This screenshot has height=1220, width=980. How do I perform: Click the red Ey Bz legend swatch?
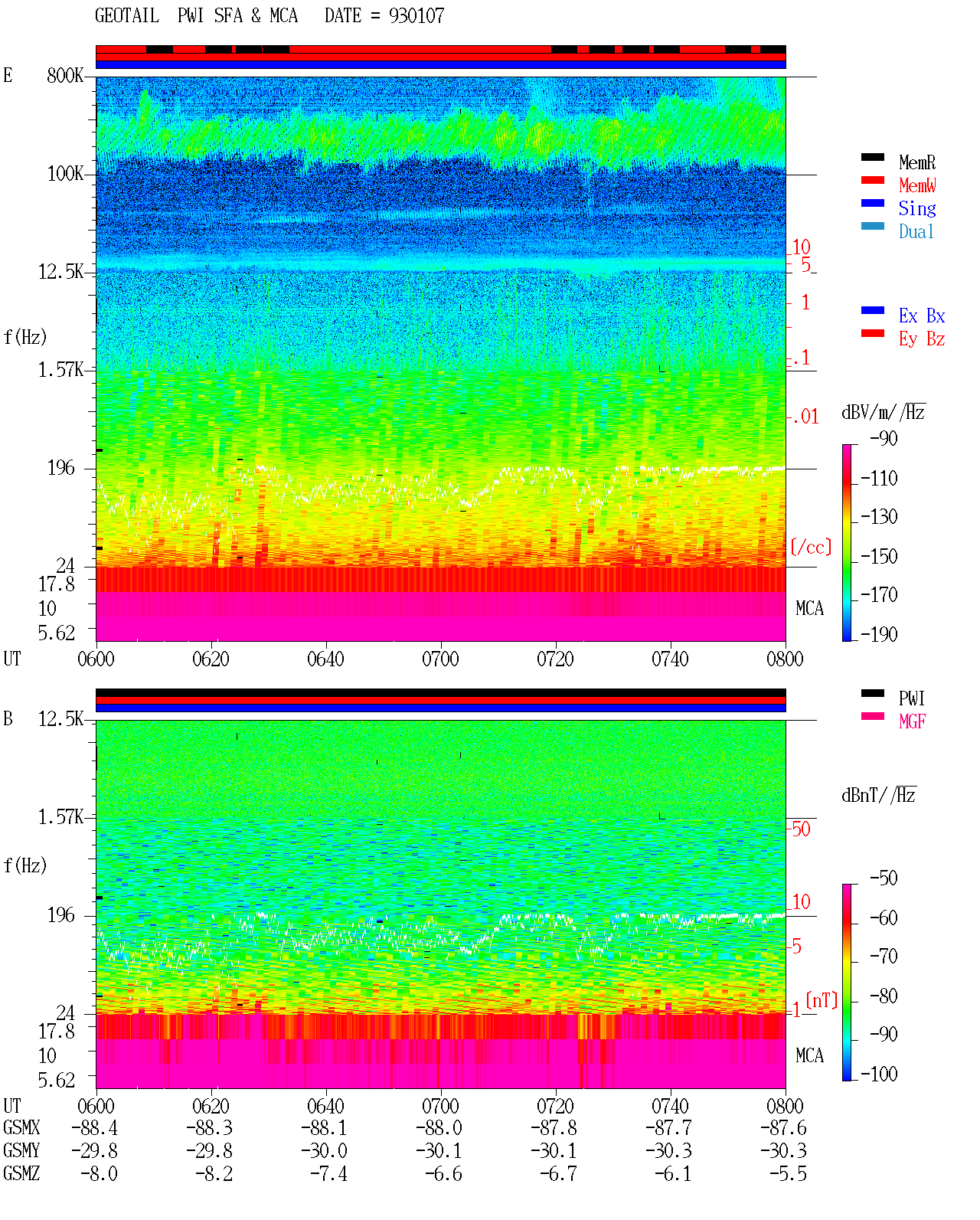[873, 334]
